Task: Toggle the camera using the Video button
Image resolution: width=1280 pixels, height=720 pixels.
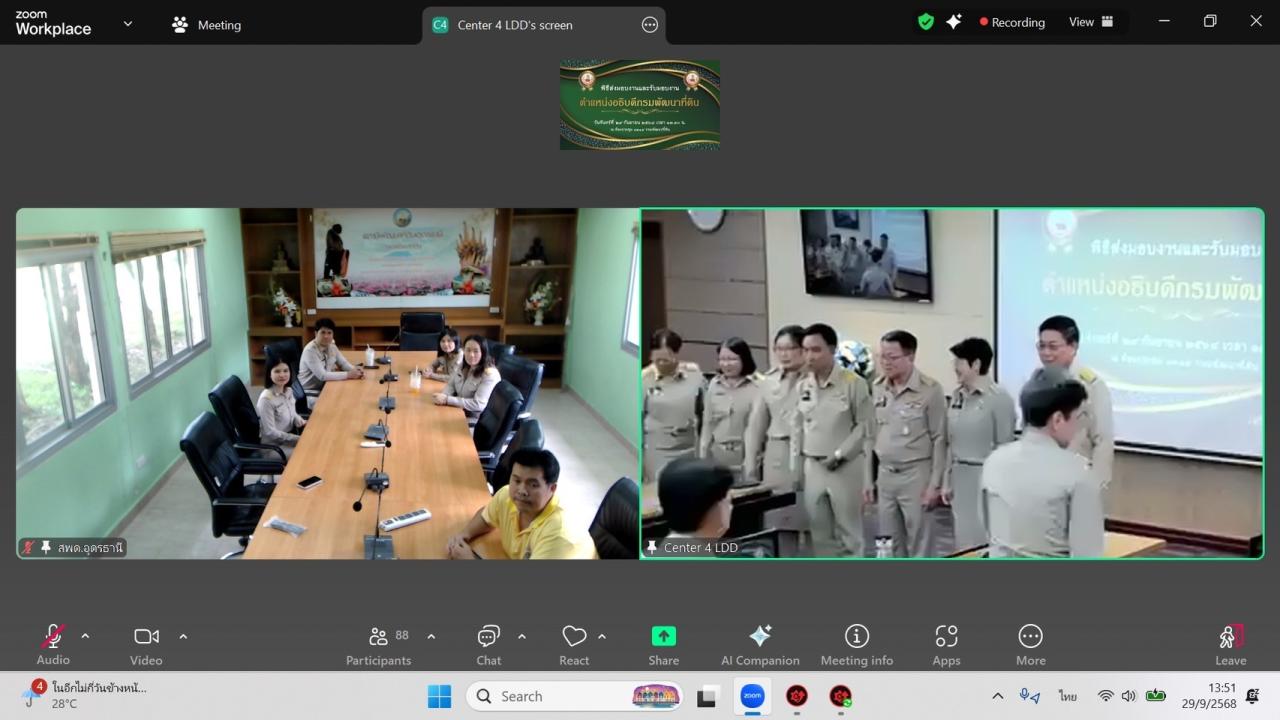Action: 146,644
